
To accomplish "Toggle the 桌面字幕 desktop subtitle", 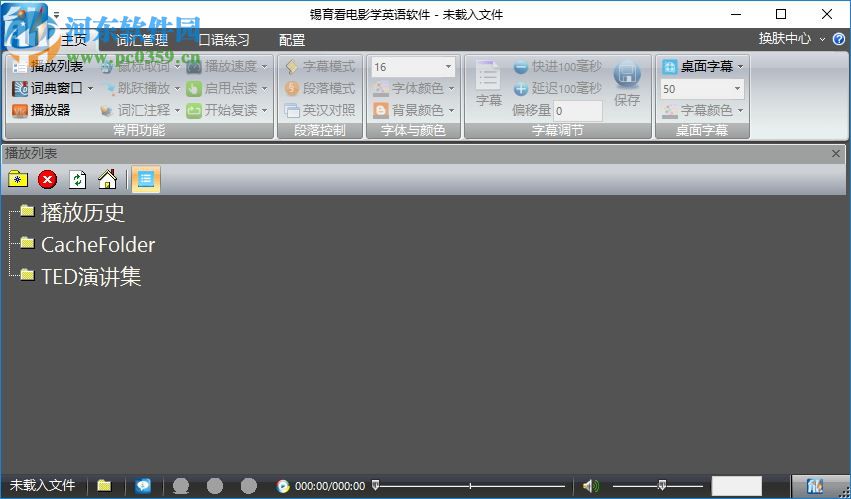I will tap(698, 66).
